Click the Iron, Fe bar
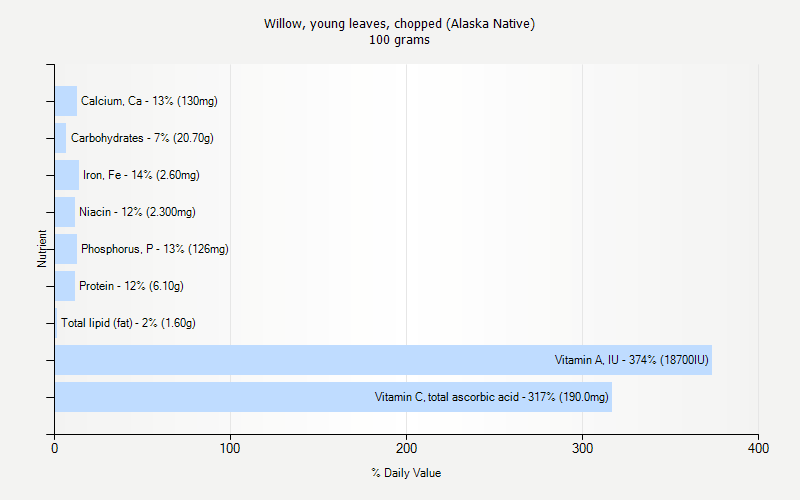The image size is (800, 500). [67, 175]
